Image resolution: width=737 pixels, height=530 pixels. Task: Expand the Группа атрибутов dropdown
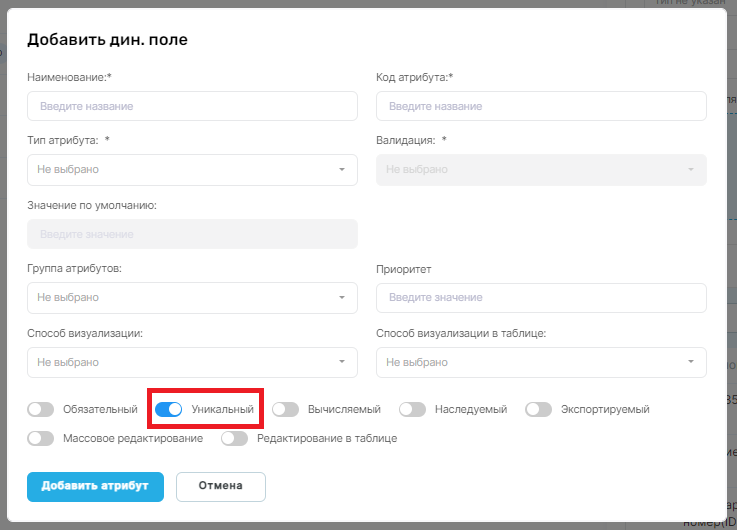click(x=192, y=297)
